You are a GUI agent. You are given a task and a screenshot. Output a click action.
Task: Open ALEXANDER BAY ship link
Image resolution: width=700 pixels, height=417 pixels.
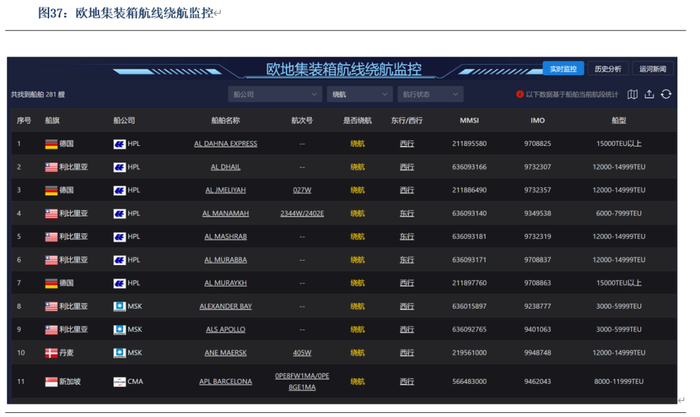pyautogui.click(x=225, y=306)
